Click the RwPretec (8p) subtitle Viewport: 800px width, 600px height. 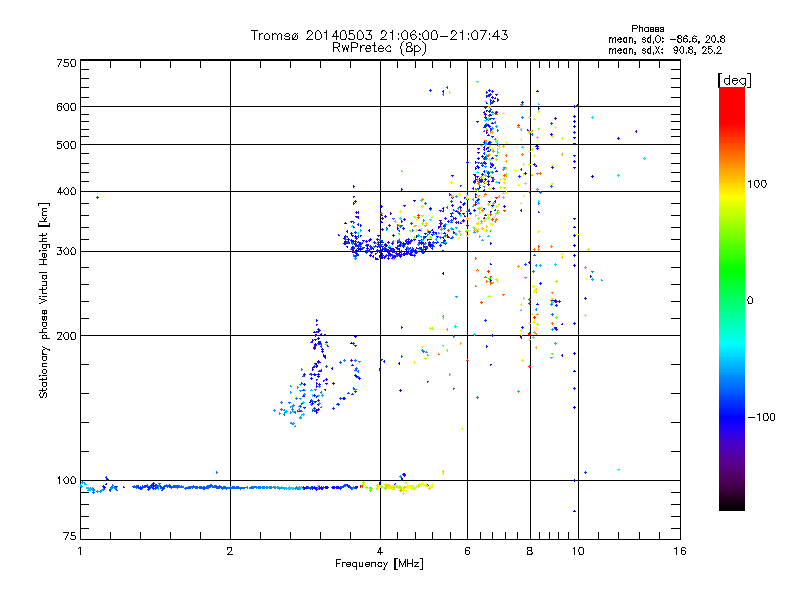tap(379, 48)
